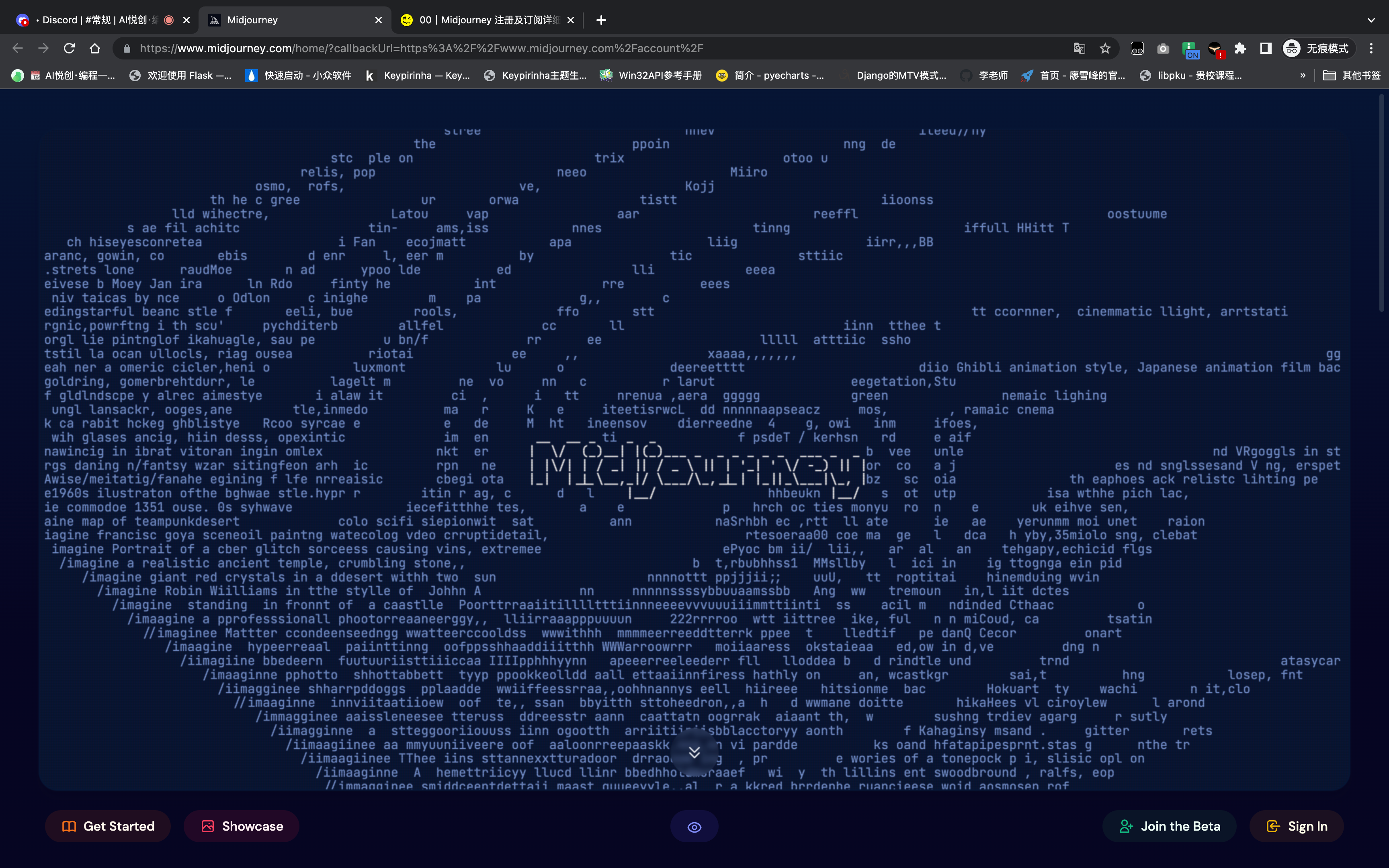Close the Midjourney tab
The height and width of the screenshot is (868, 1389).
[x=378, y=20]
